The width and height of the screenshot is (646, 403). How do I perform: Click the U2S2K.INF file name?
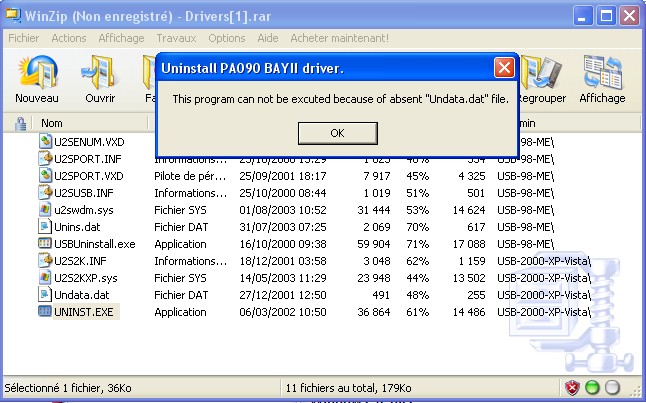pyautogui.click(x=80, y=261)
